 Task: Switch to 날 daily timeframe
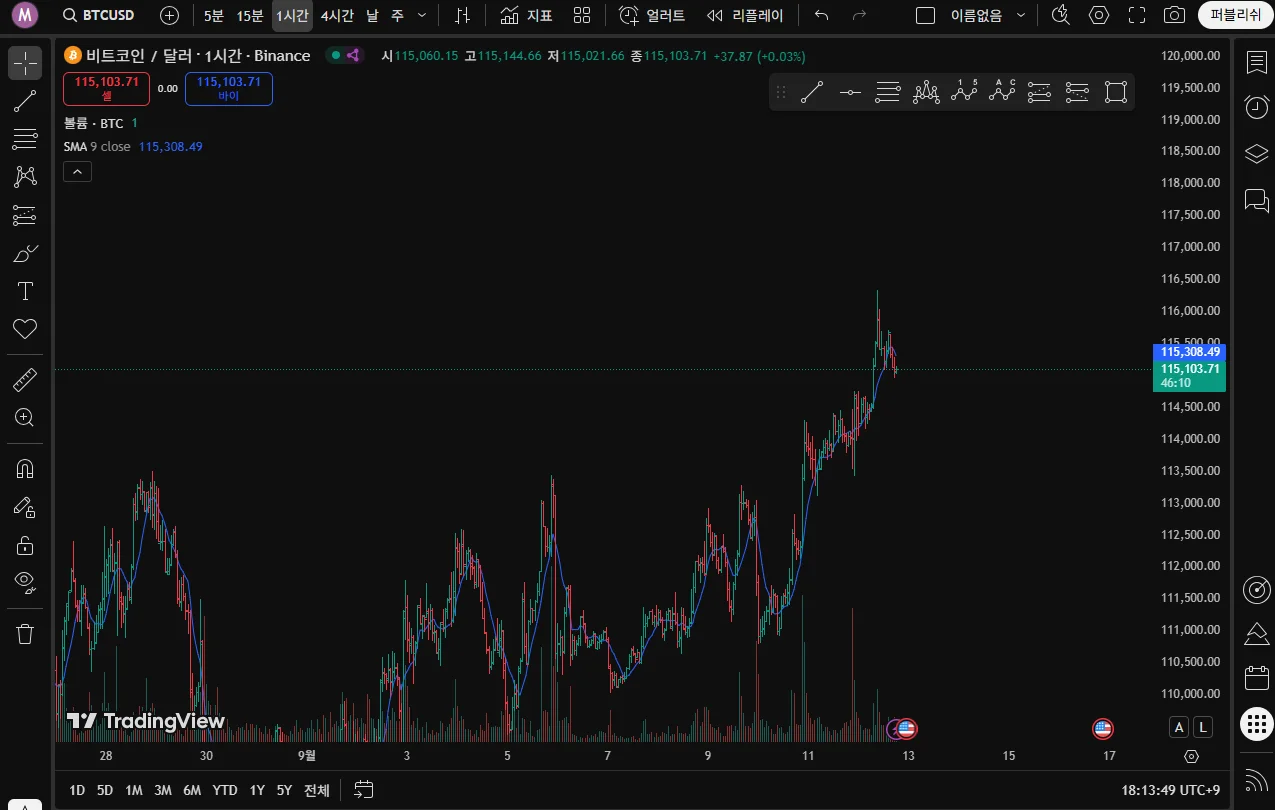pyautogui.click(x=372, y=15)
